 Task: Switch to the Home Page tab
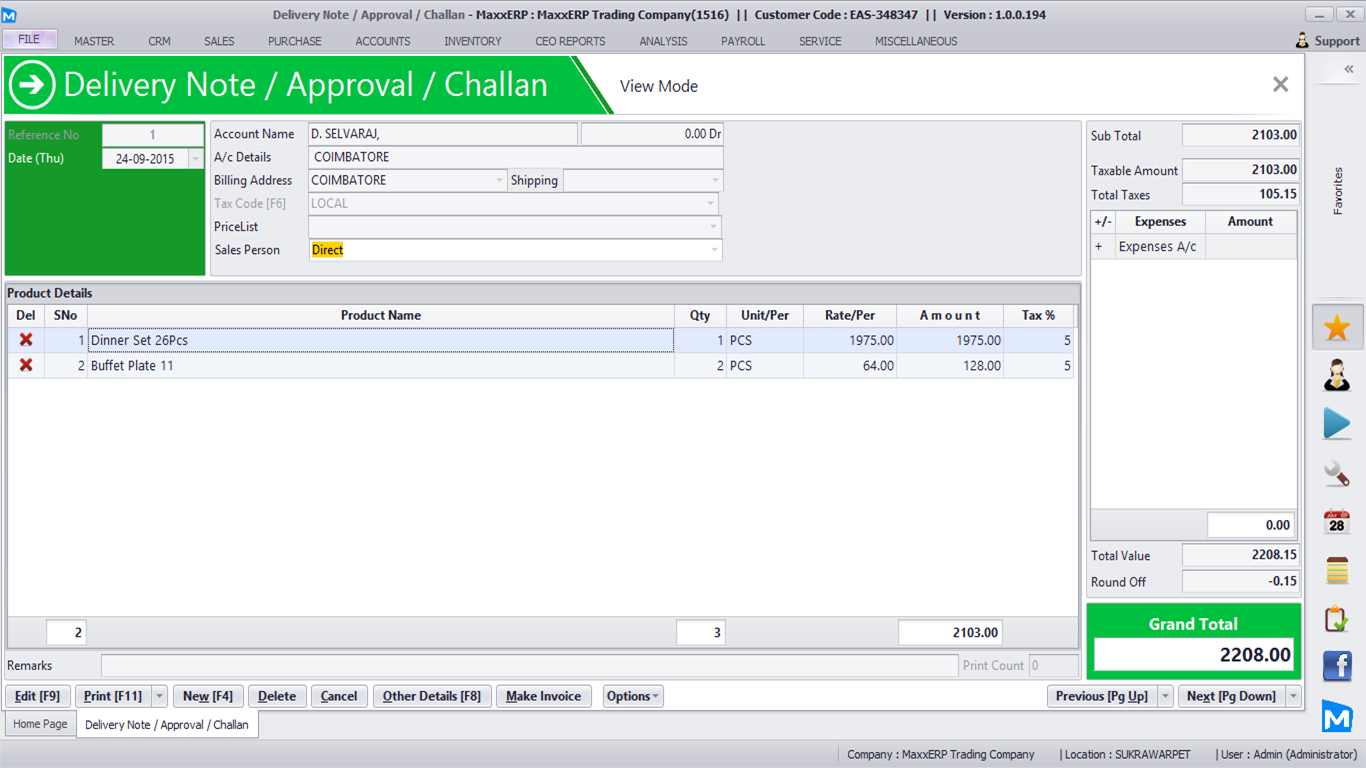pos(40,724)
